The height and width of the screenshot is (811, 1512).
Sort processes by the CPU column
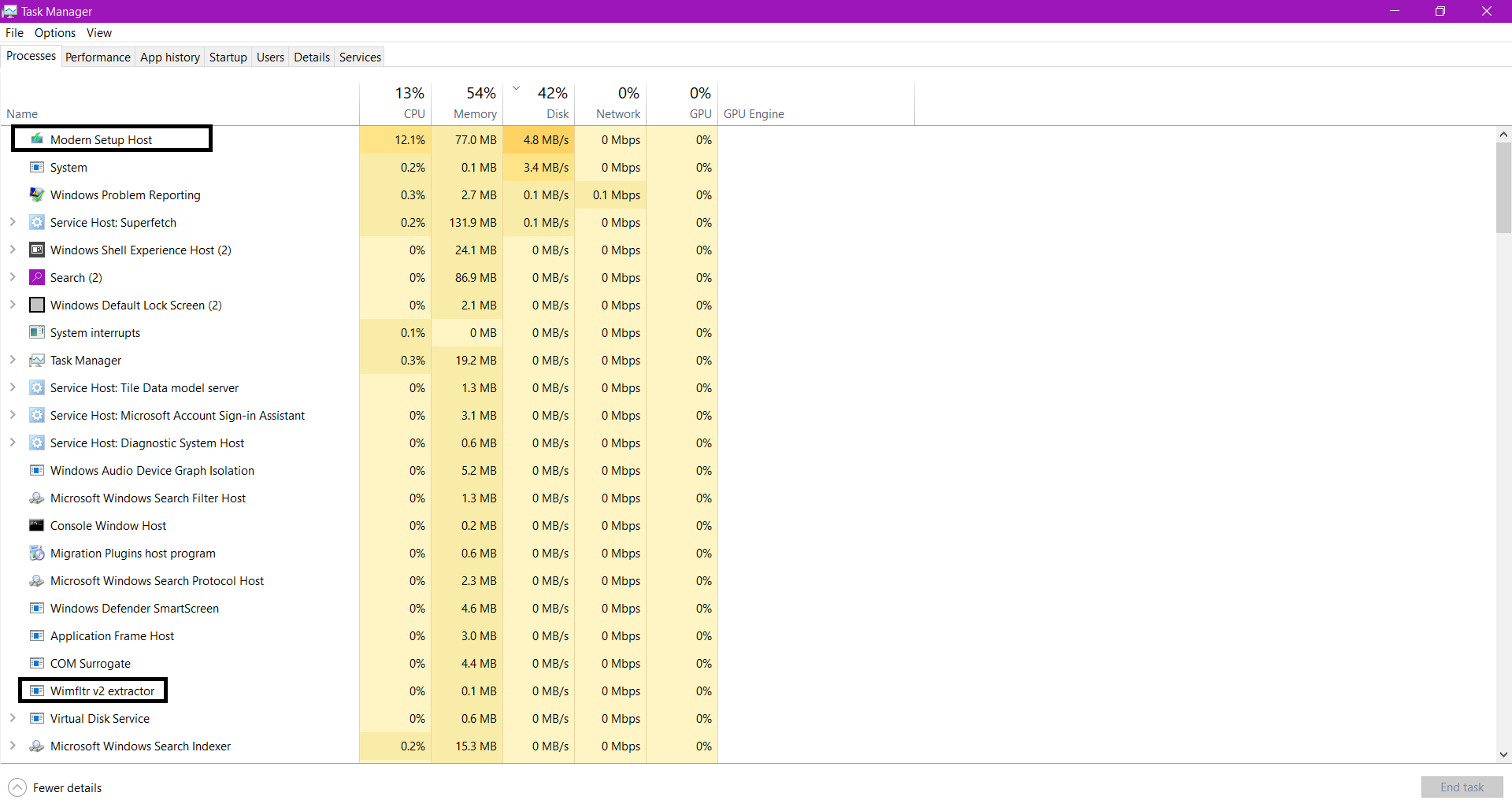tap(395, 103)
